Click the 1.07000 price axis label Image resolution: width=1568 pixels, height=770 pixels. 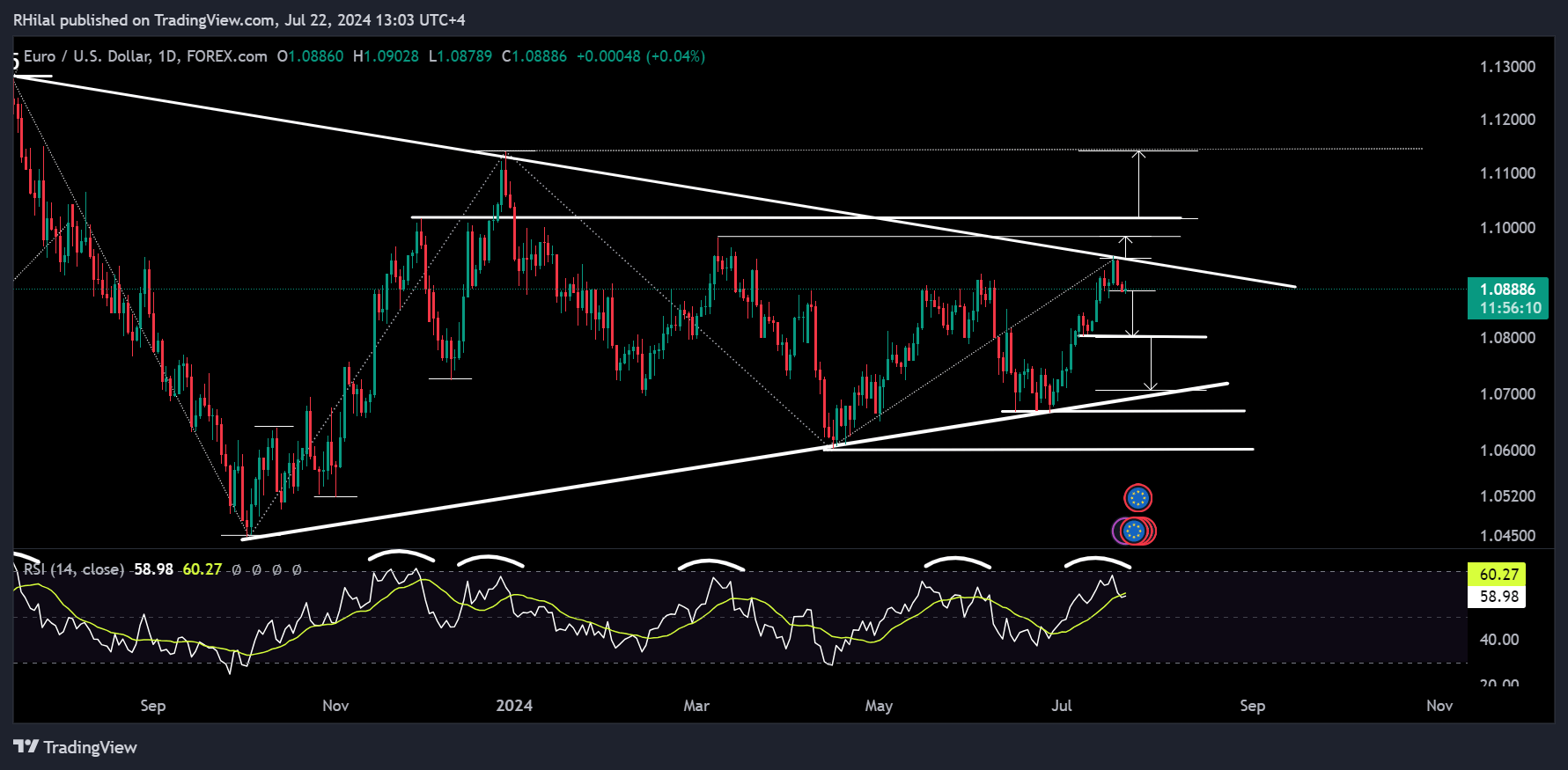tap(1507, 394)
